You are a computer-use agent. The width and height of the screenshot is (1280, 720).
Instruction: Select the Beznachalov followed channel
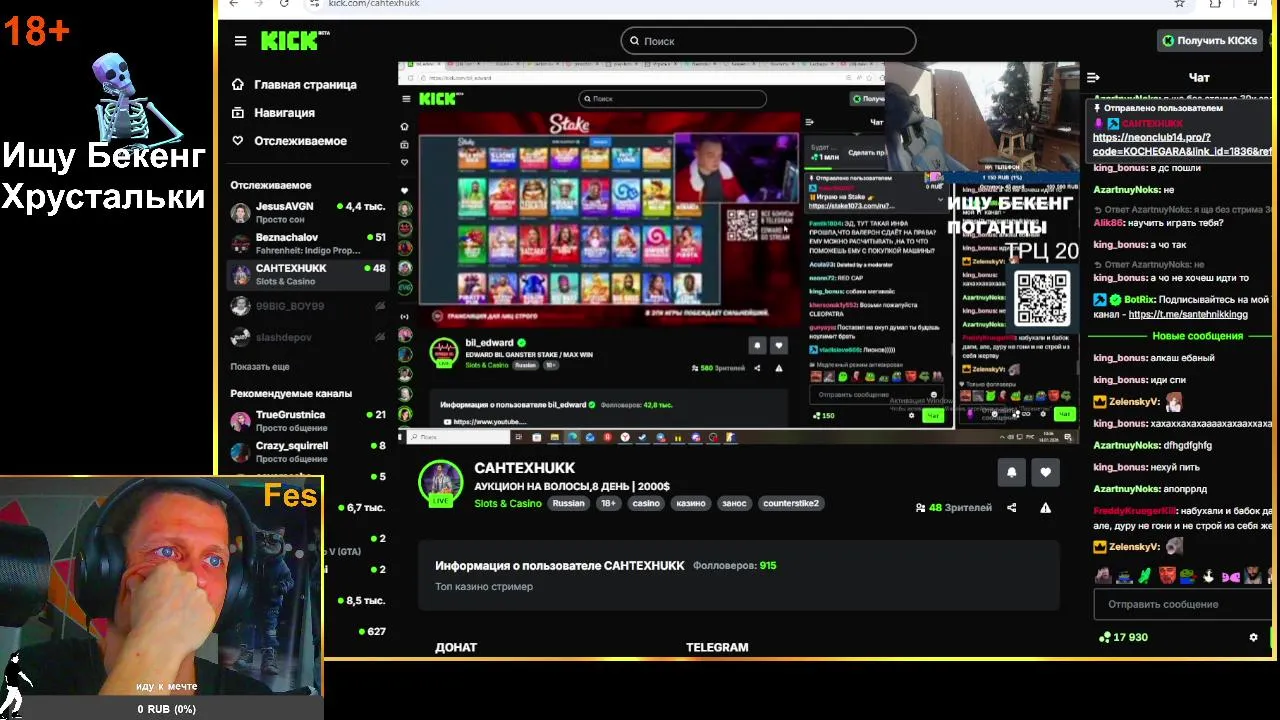[308, 243]
